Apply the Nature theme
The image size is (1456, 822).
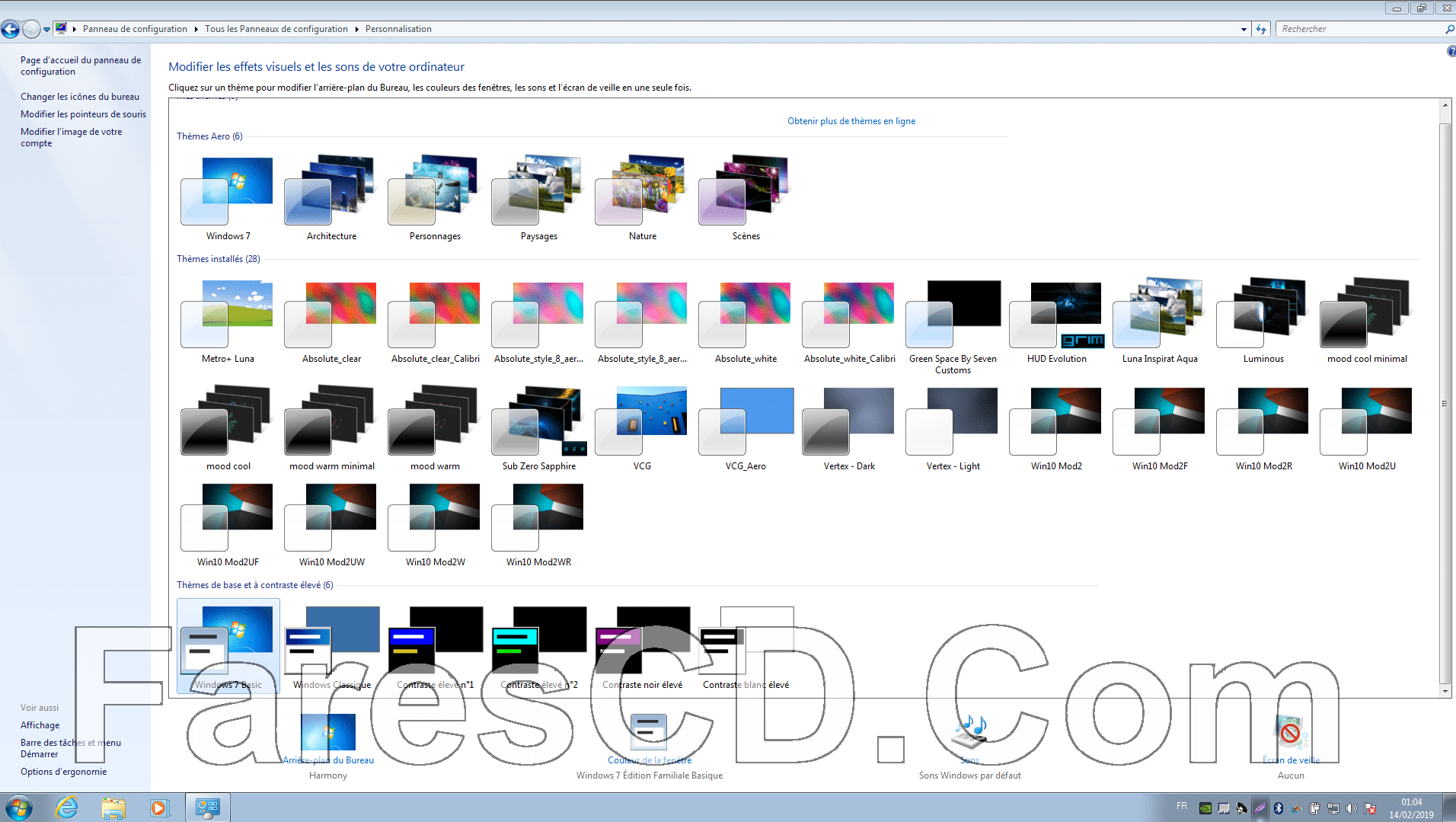pos(642,197)
